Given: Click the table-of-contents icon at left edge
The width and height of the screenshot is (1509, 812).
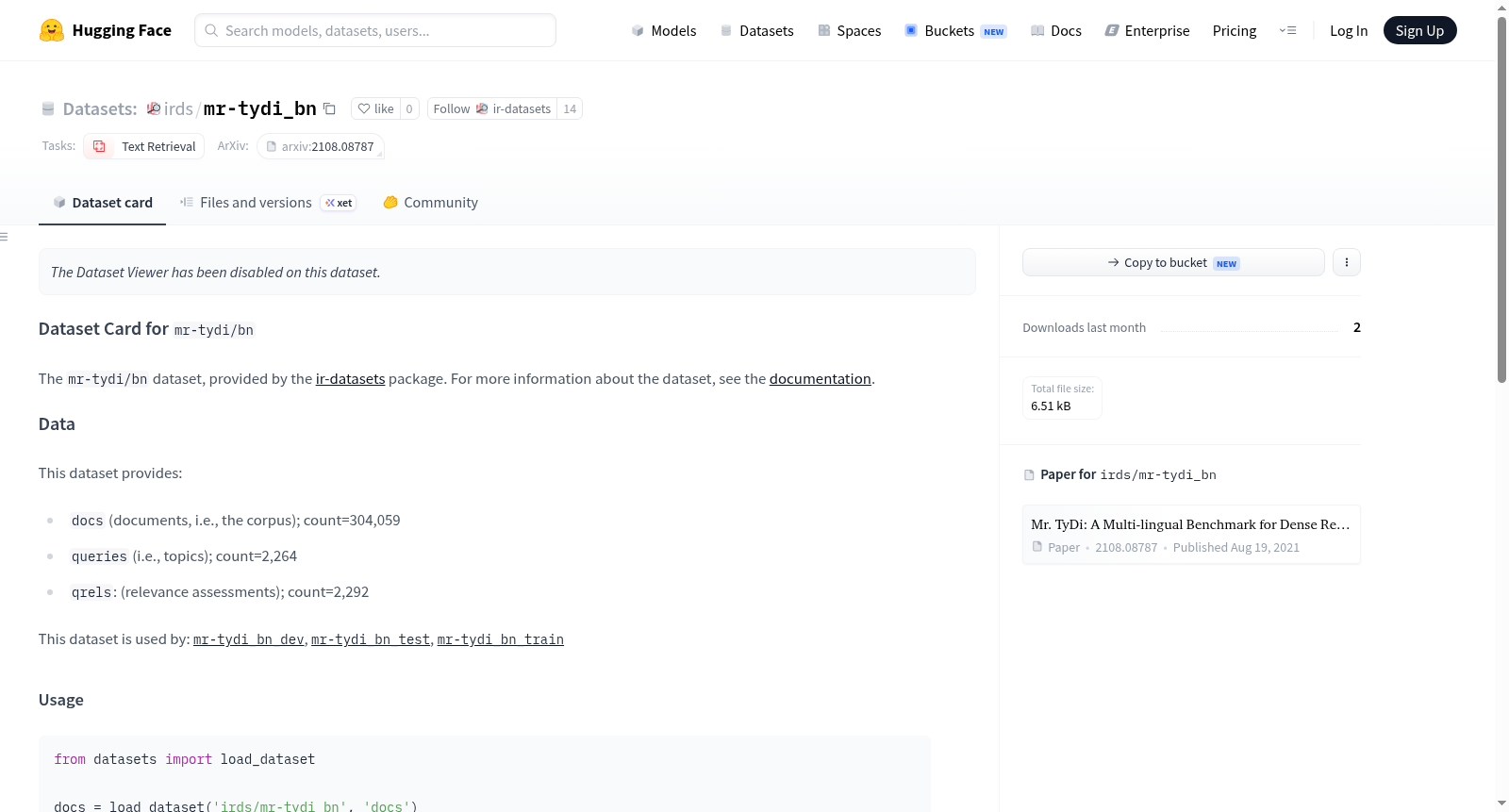Looking at the screenshot, I should 5,237.
